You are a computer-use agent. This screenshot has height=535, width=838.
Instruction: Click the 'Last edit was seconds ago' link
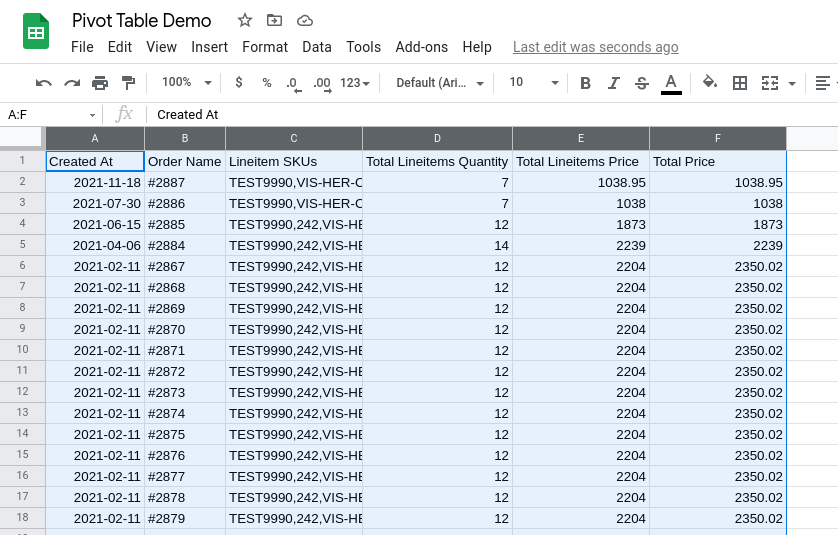point(595,47)
